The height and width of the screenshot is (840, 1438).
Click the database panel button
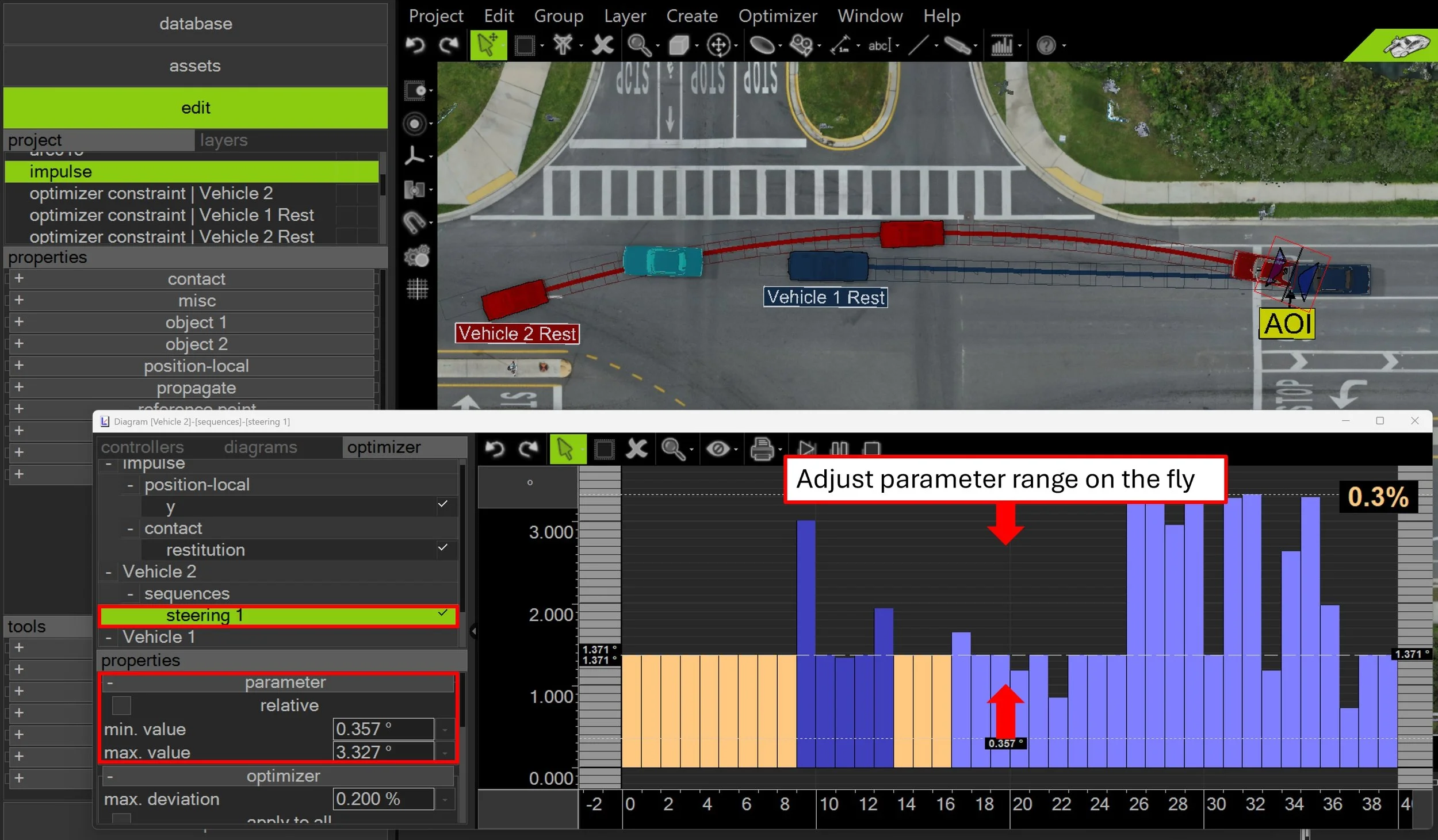click(x=196, y=24)
